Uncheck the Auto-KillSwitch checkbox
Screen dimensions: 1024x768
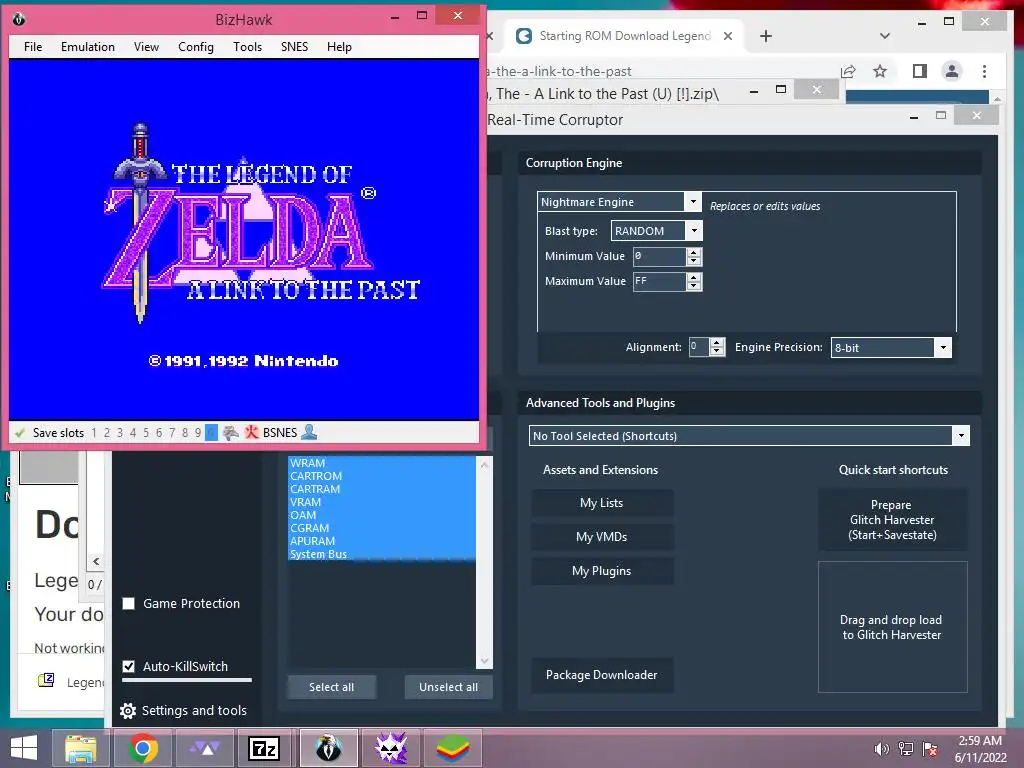(129, 666)
